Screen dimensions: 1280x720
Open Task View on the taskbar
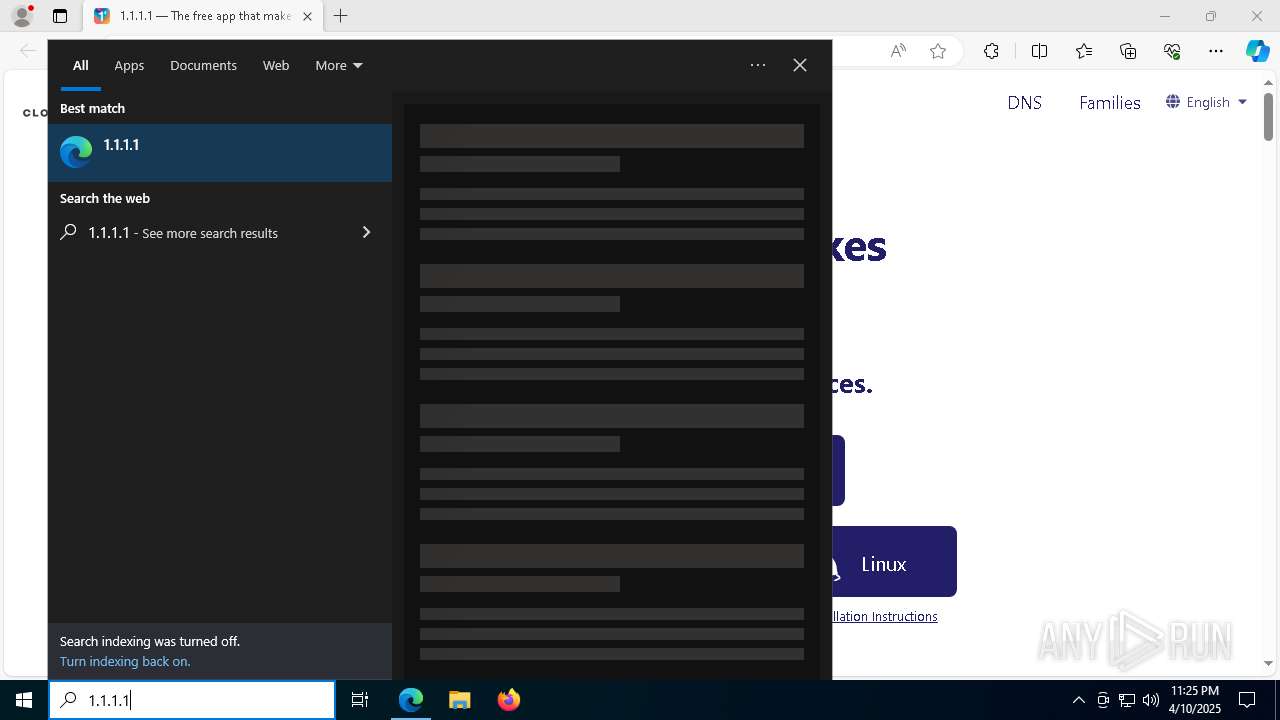(360, 700)
